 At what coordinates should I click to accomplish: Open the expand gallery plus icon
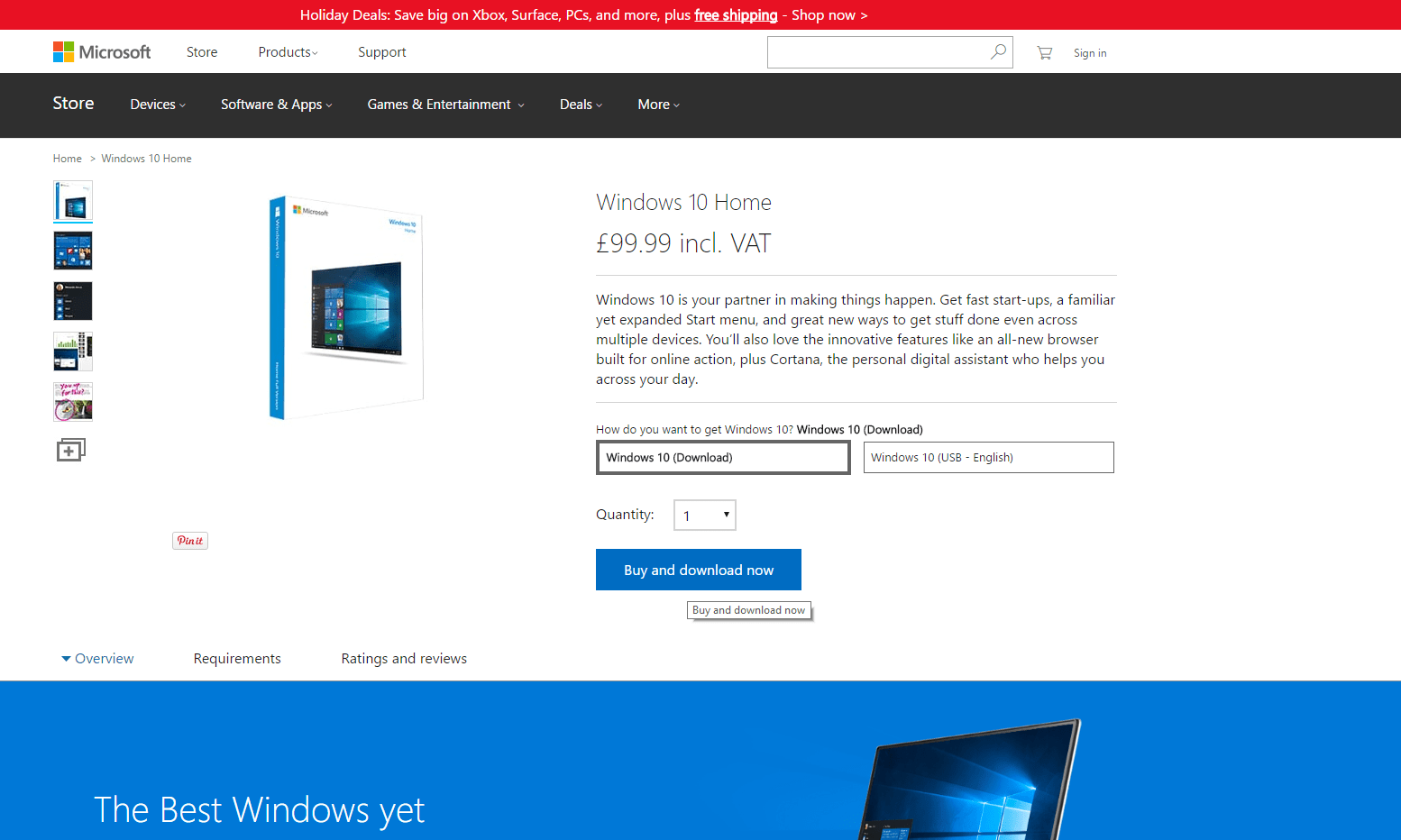click(71, 450)
